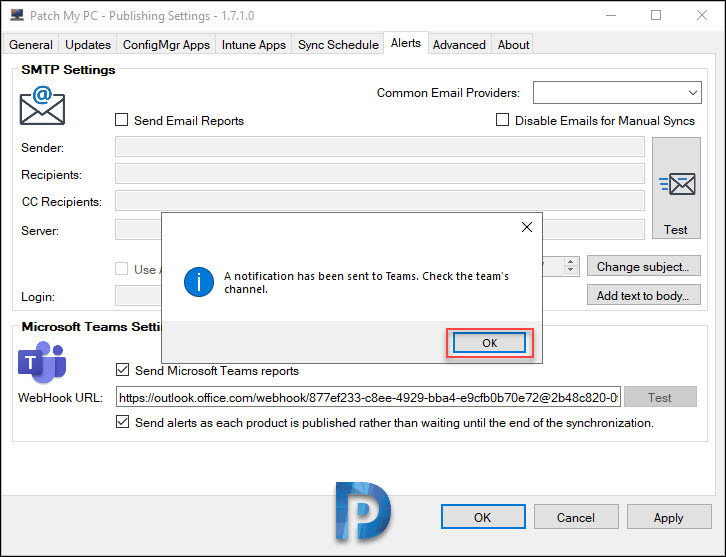Click the Microsoft Teams logo icon
The height and width of the screenshot is (557, 726).
[x=42, y=362]
